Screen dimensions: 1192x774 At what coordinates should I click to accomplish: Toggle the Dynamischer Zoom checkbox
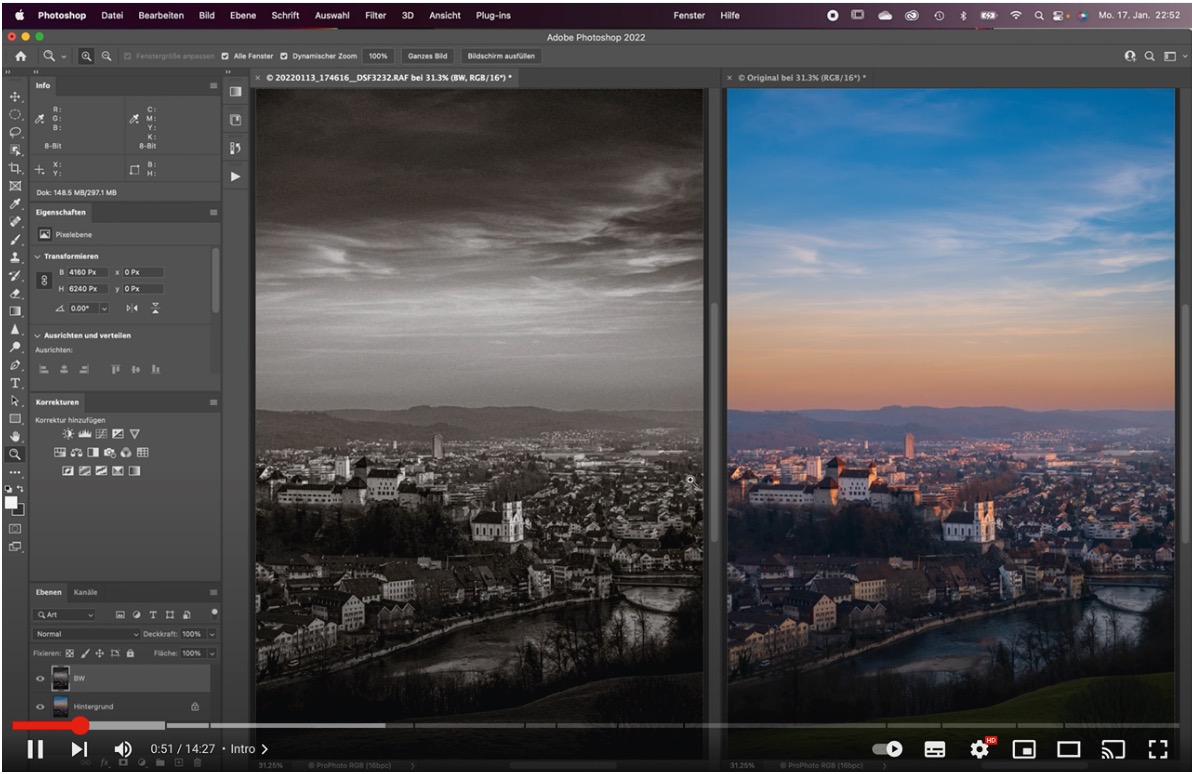coord(285,56)
